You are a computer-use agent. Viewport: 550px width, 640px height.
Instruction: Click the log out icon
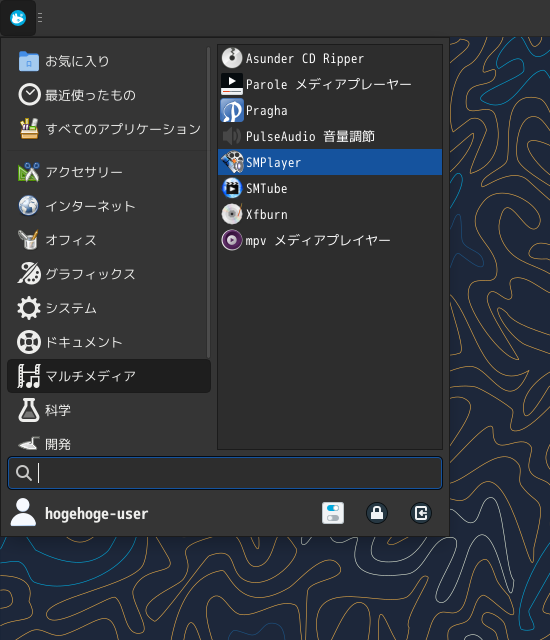point(421,513)
